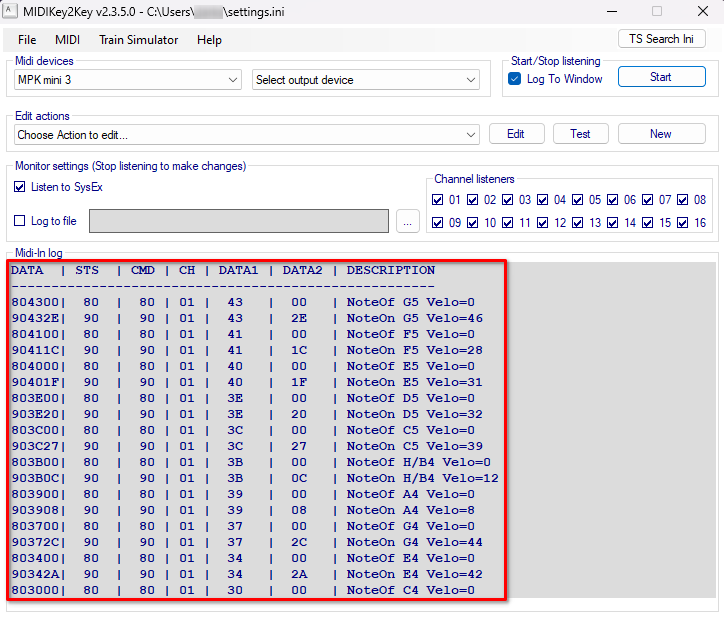Click the MIDIKey2Key app icon in title bar

(10, 11)
